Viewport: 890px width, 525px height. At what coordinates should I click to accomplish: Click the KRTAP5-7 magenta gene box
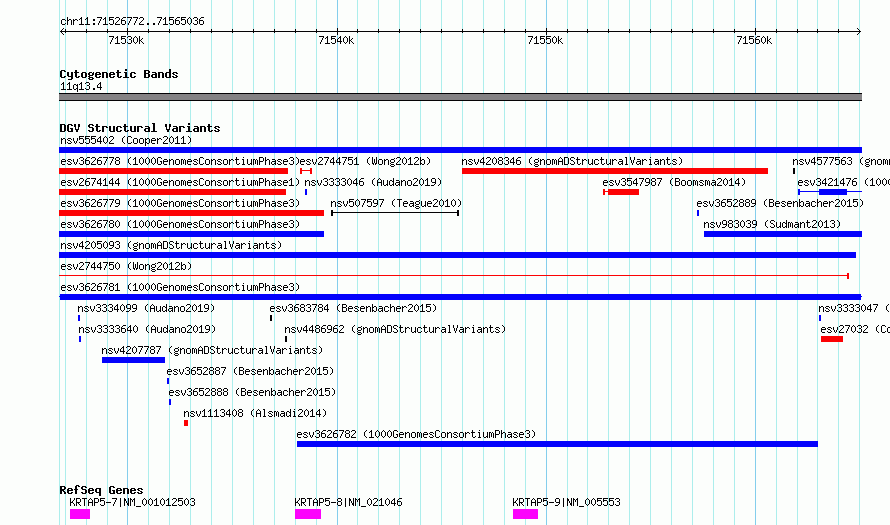[x=80, y=514]
